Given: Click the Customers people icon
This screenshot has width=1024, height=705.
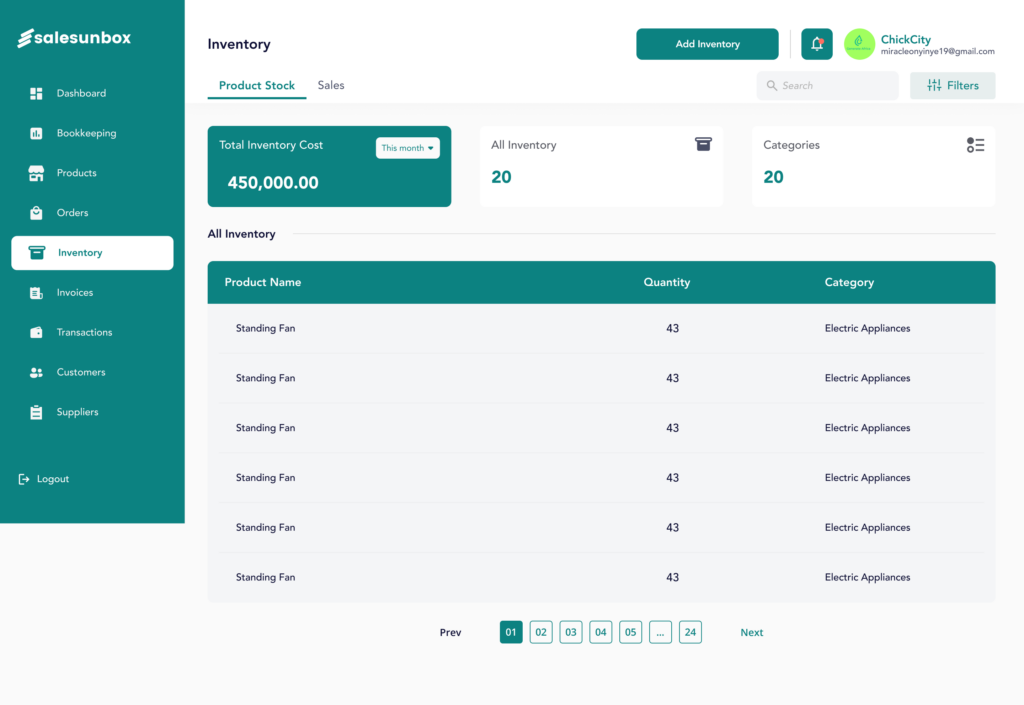Looking at the screenshot, I should [36, 372].
